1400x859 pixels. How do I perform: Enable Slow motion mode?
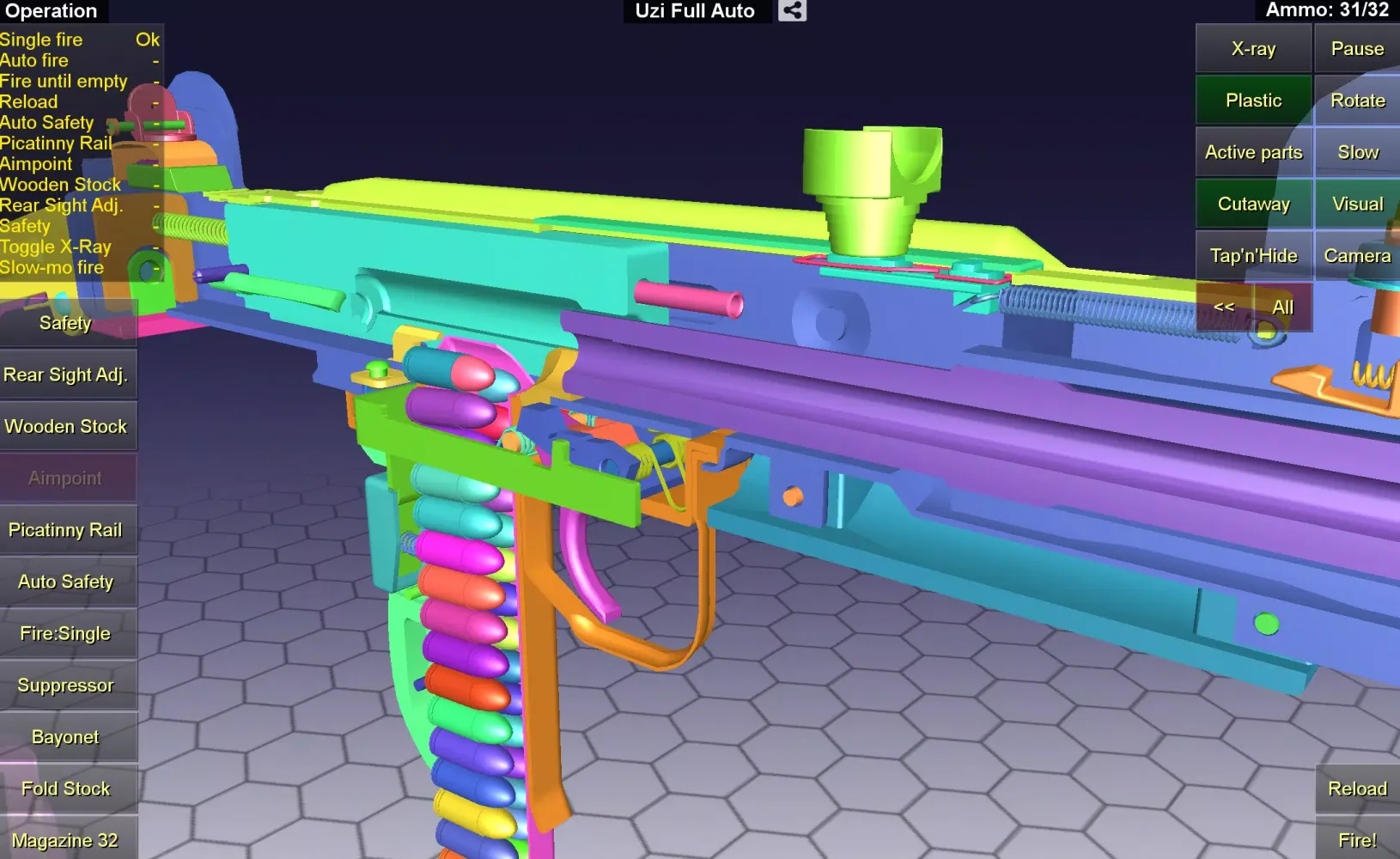pos(1356,152)
